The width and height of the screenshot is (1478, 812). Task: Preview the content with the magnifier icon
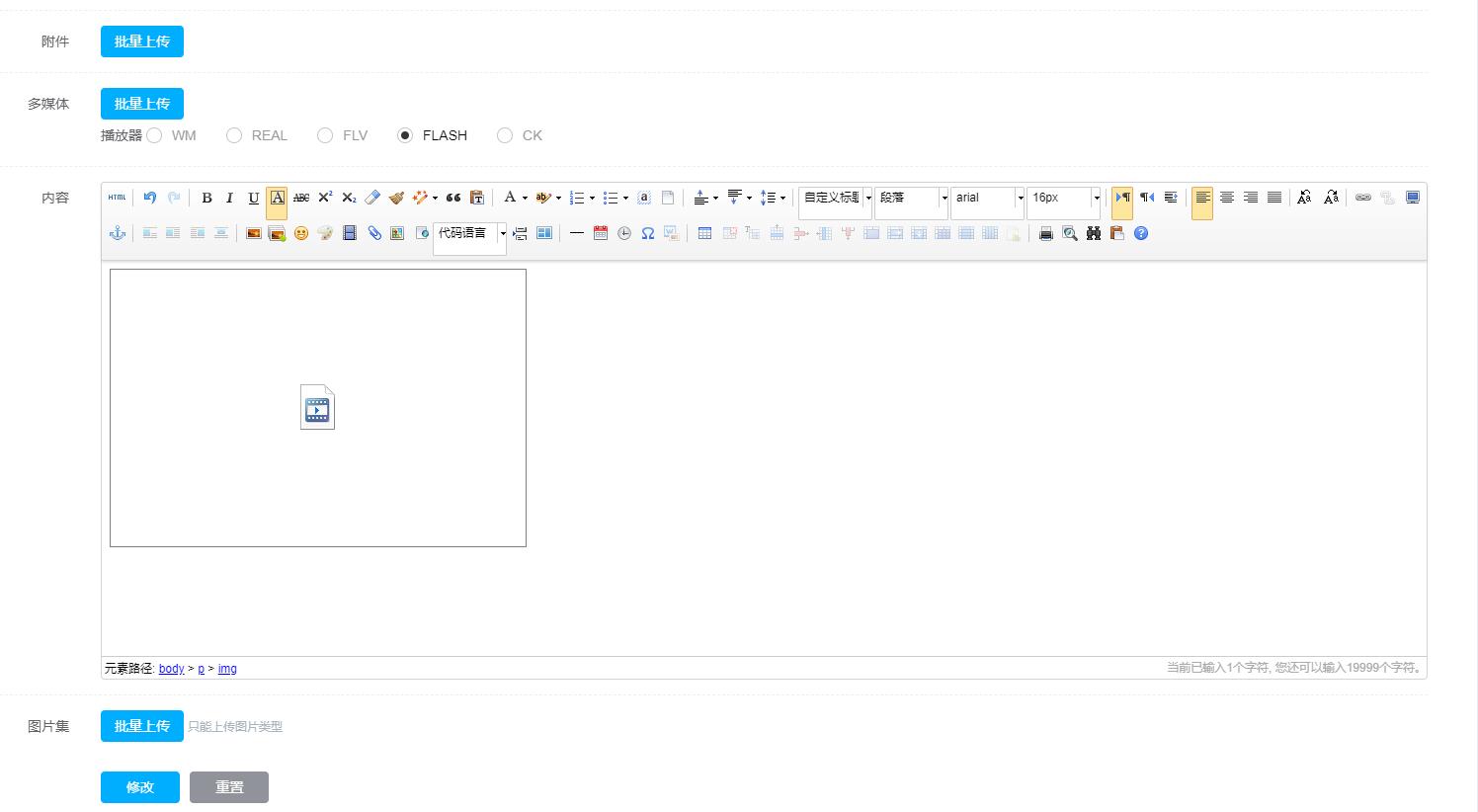click(1070, 233)
